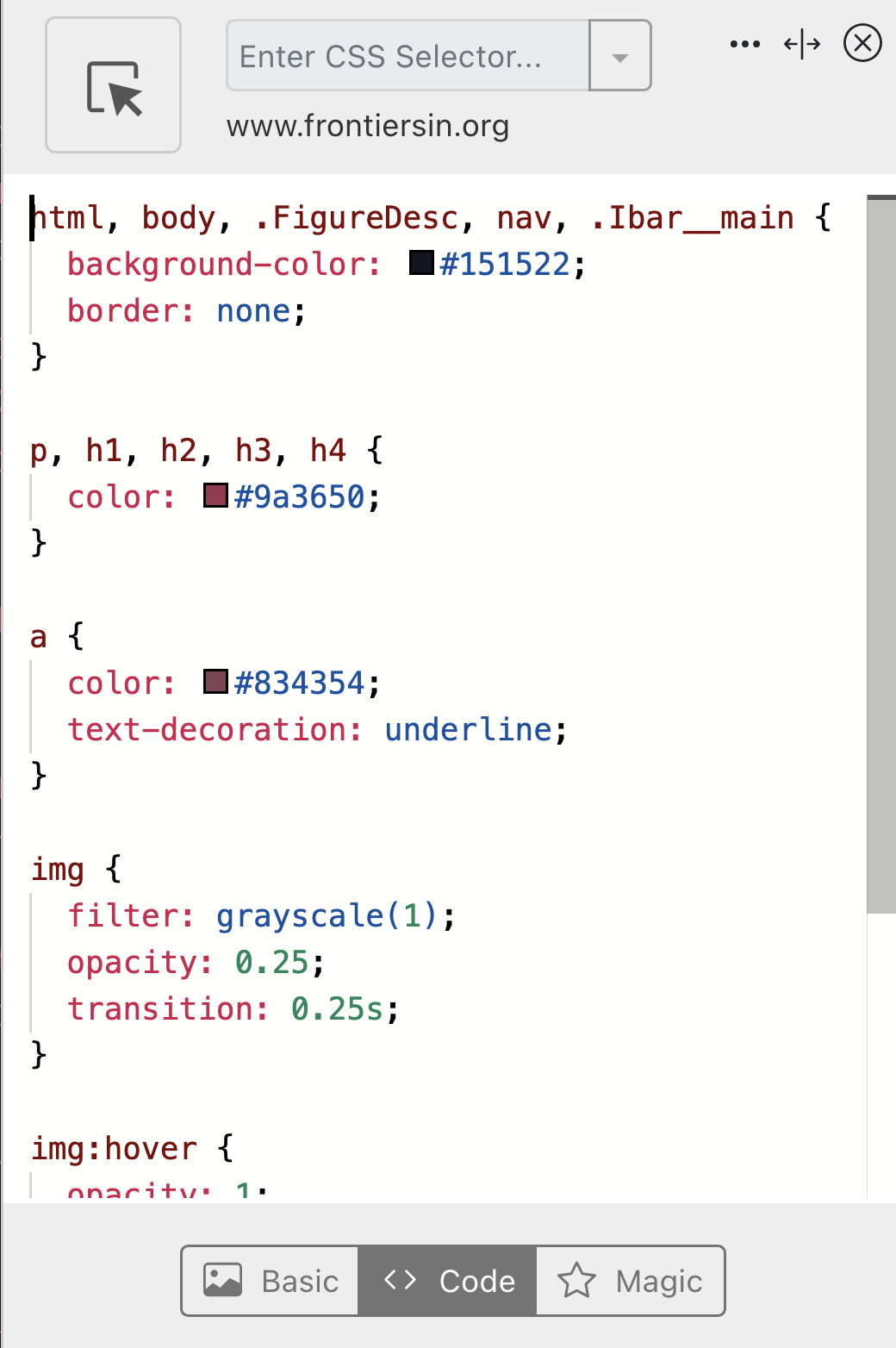Click the code editor scrollbar thumb
Screen dimensions: 896x1348
click(881, 554)
